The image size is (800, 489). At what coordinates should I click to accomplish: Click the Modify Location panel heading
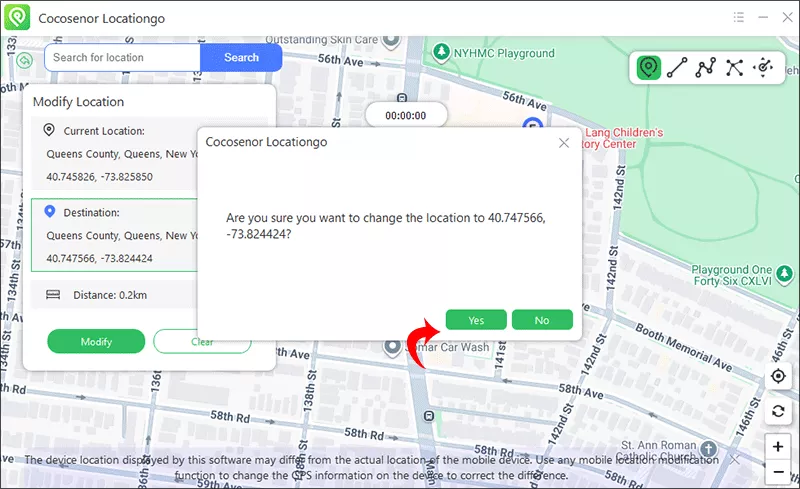[79, 102]
